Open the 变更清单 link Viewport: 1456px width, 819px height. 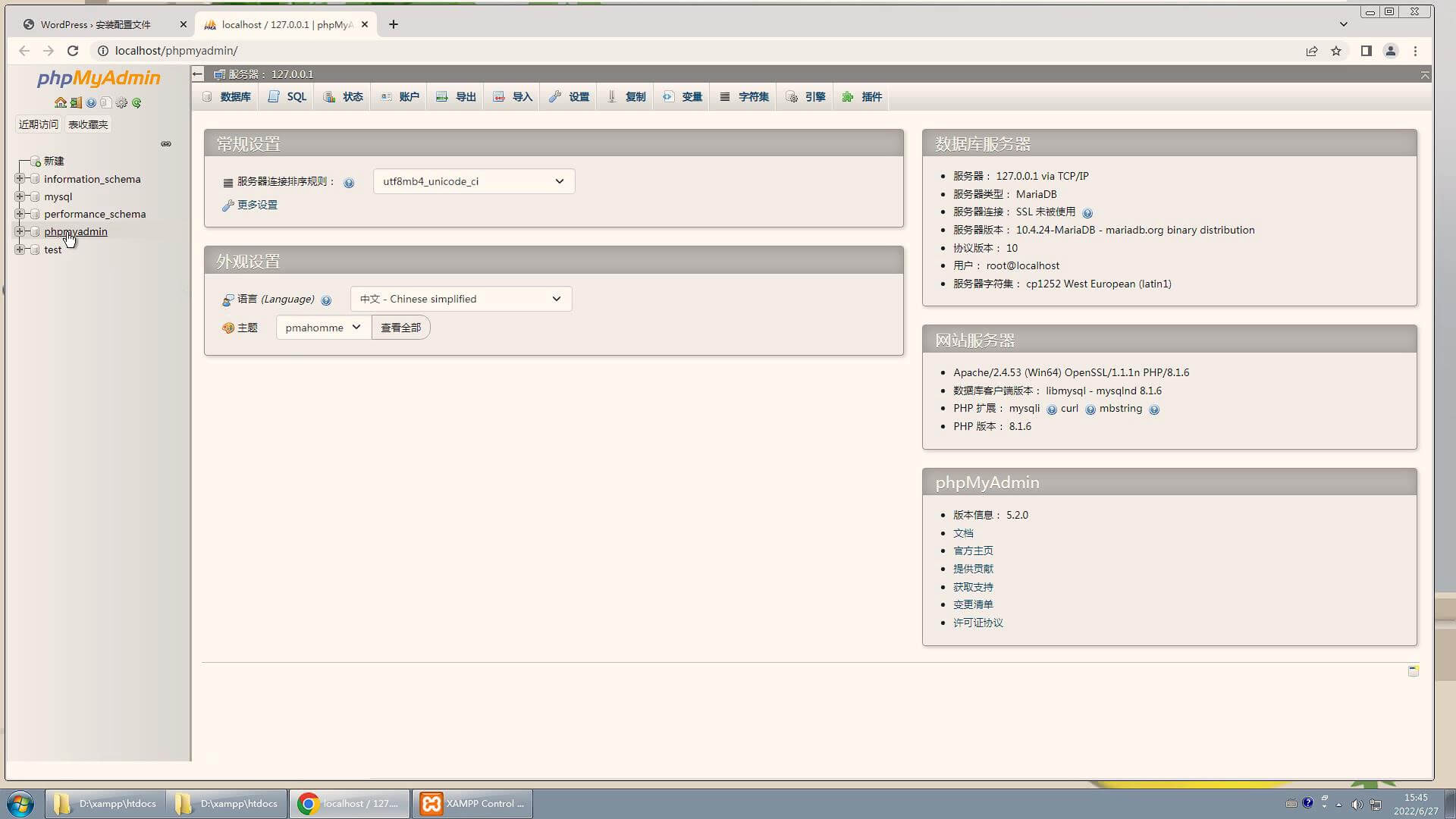point(973,604)
